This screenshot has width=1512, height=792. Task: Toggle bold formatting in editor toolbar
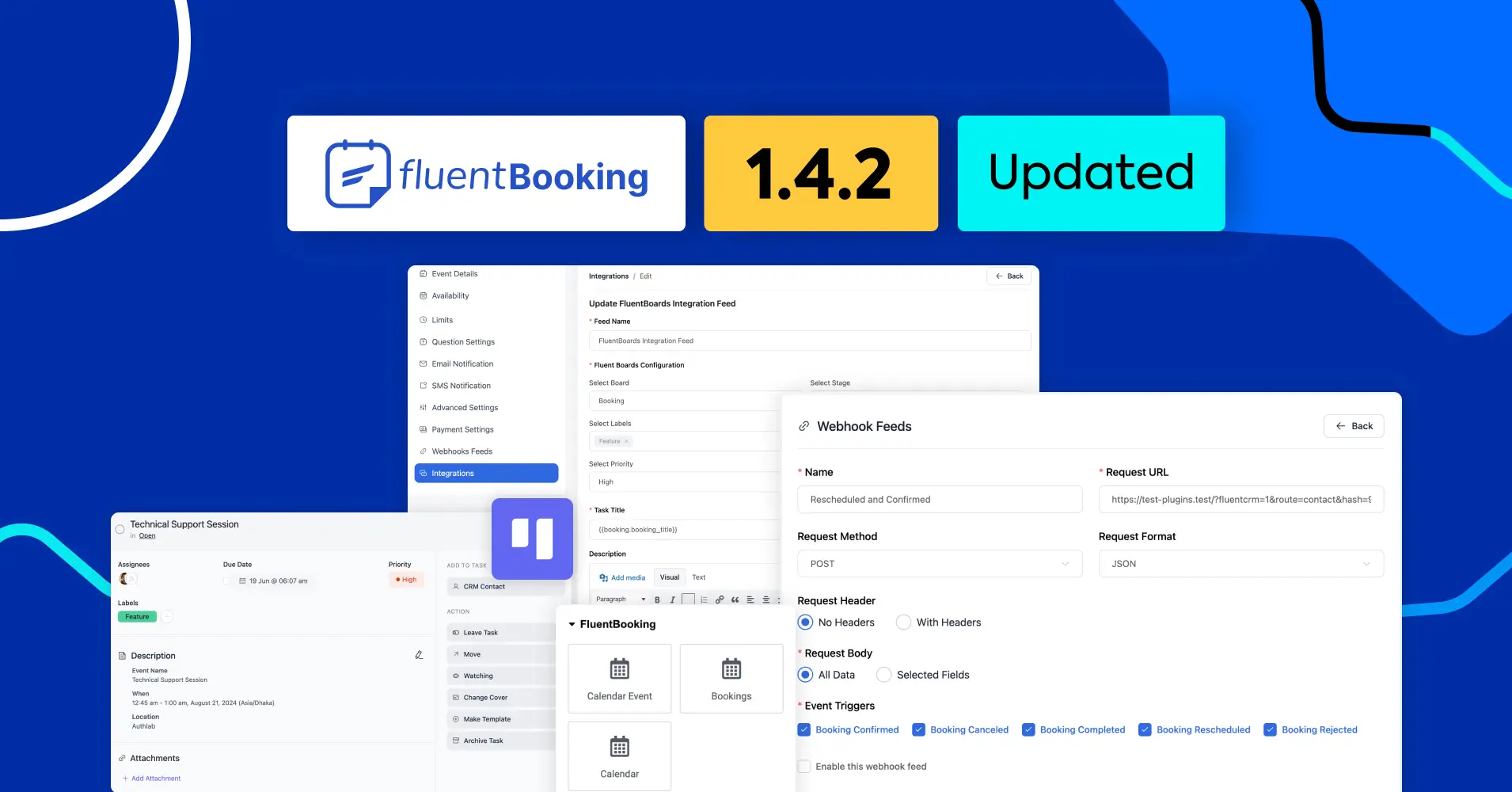[657, 600]
